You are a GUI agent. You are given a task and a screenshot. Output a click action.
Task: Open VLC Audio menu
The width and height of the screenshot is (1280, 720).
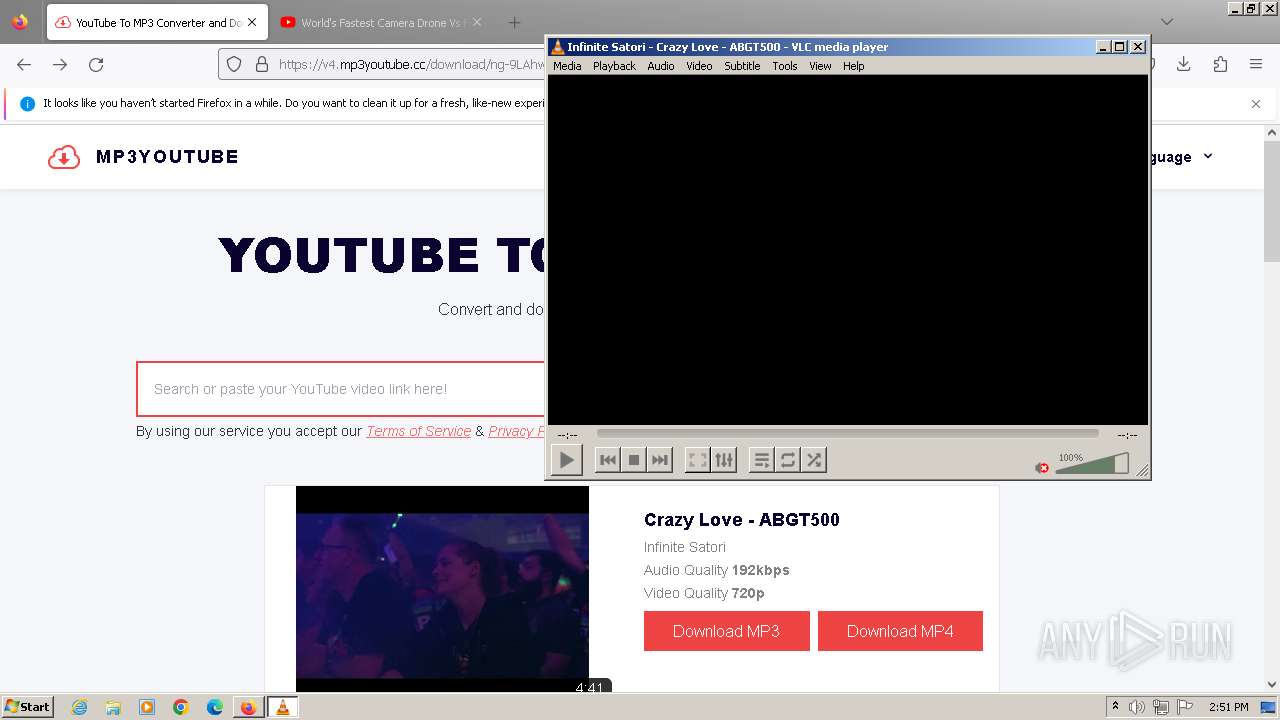pos(661,66)
